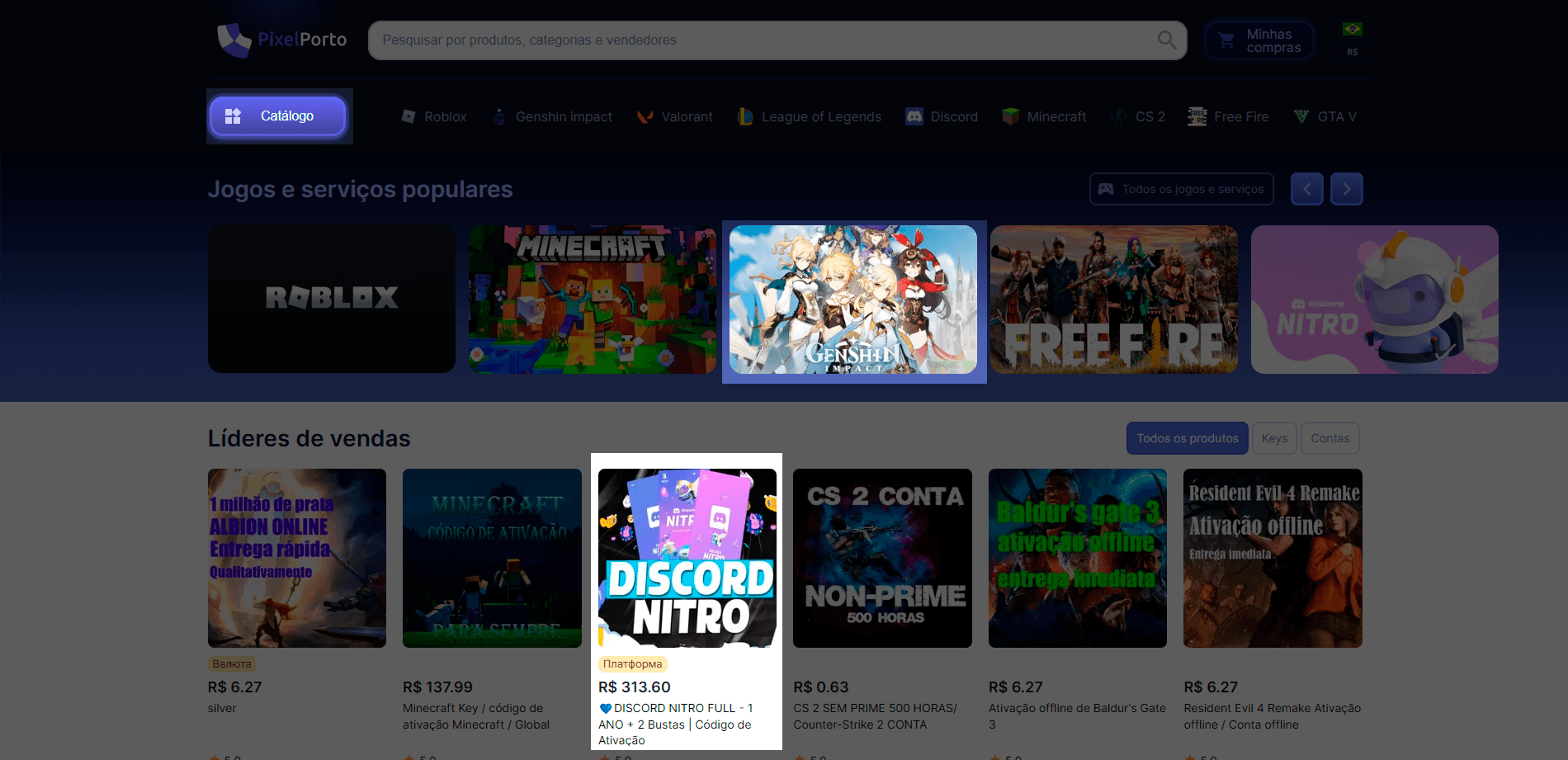Open the Catálogo menu
Screen dimensions: 1568x760
click(x=278, y=116)
